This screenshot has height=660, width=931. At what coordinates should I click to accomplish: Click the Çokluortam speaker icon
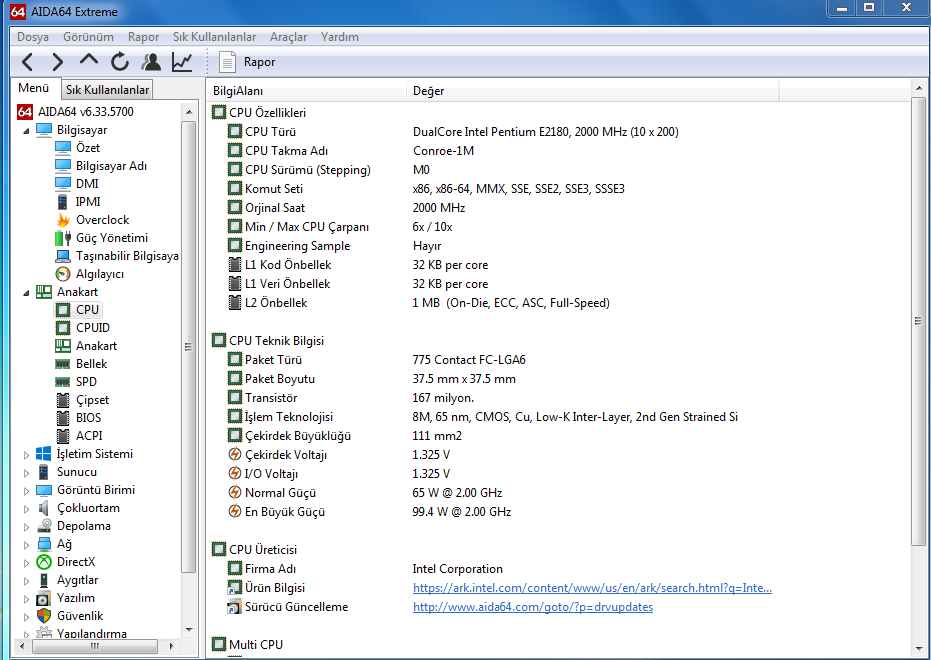tap(43, 508)
